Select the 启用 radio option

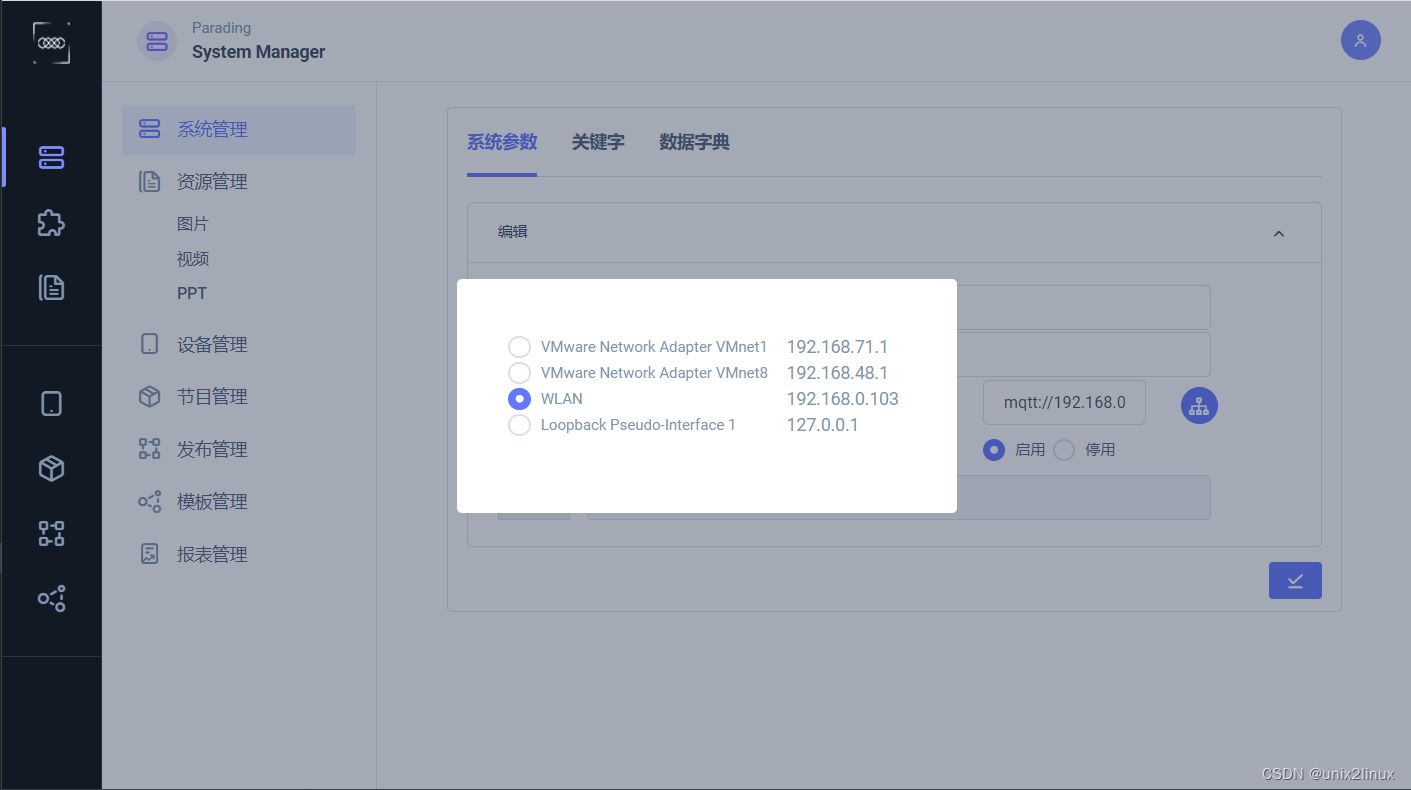pyautogui.click(x=994, y=450)
